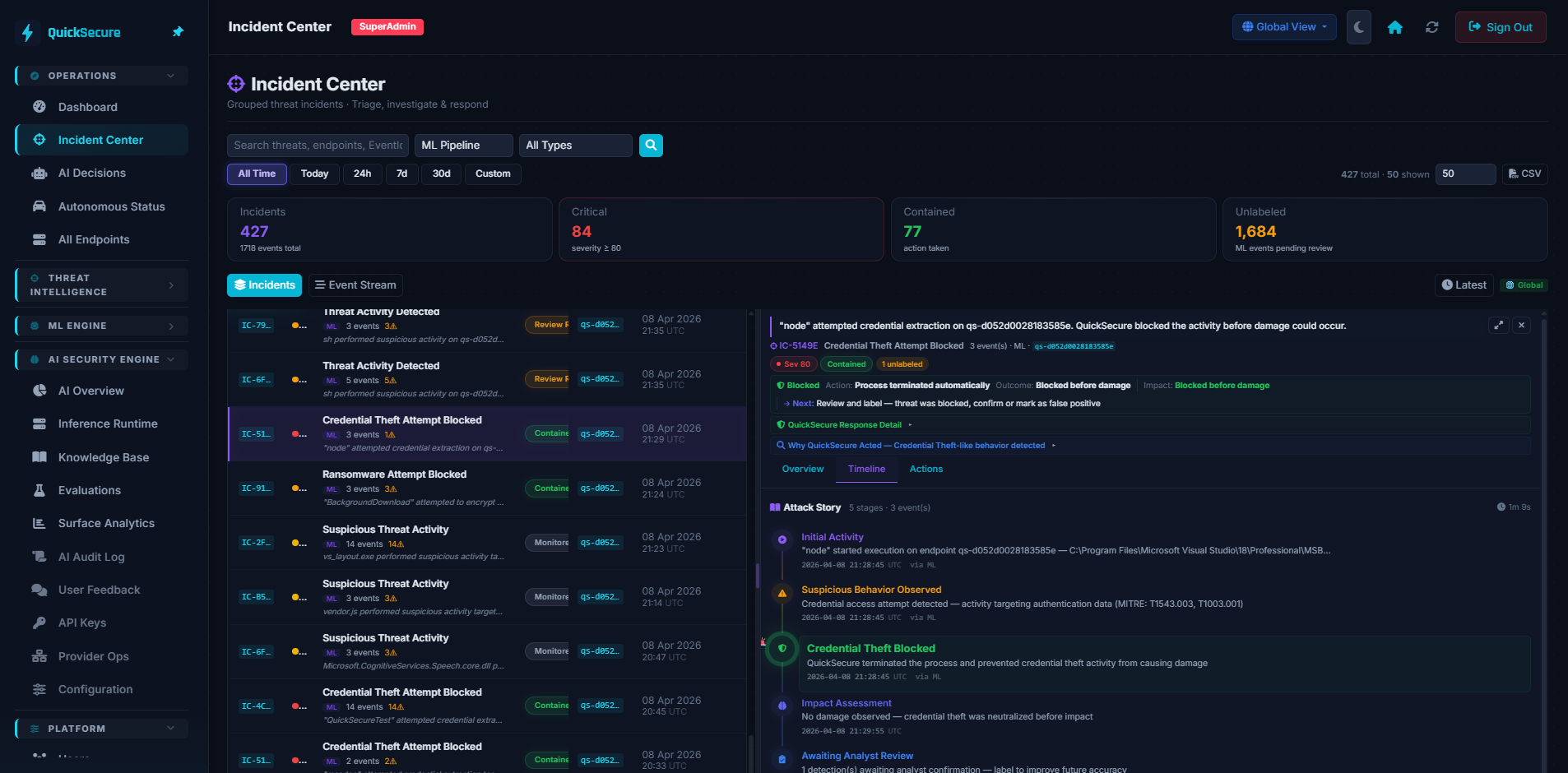The image size is (1568, 773).
Task: Click the home icon in the header
Action: (1396, 27)
